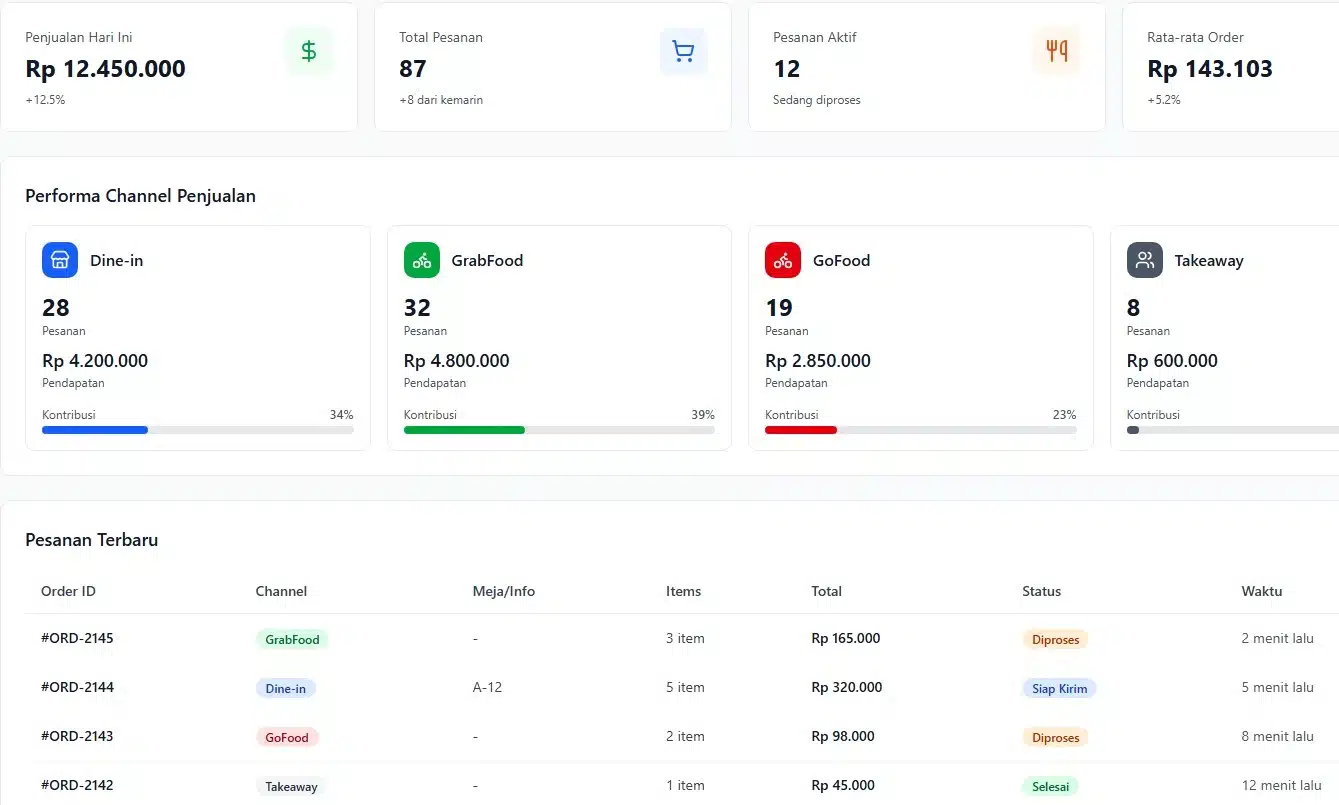
Task: Toggle the Diproses status on order ORD-2143
Action: [x=1055, y=737]
